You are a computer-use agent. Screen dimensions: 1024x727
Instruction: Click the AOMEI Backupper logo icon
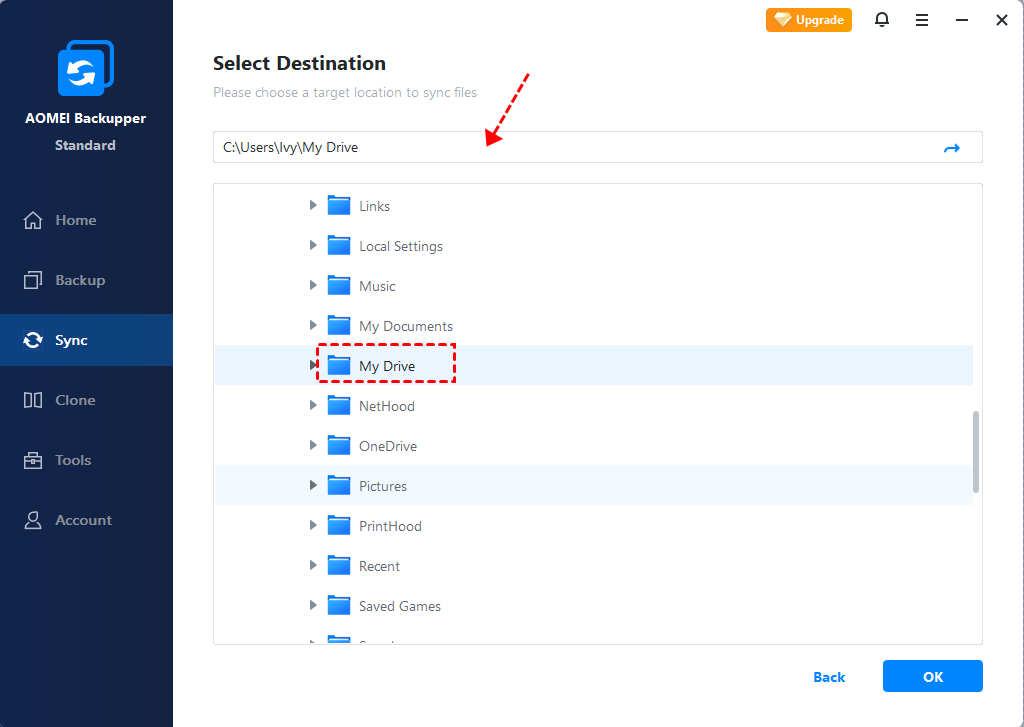(85, 69)
